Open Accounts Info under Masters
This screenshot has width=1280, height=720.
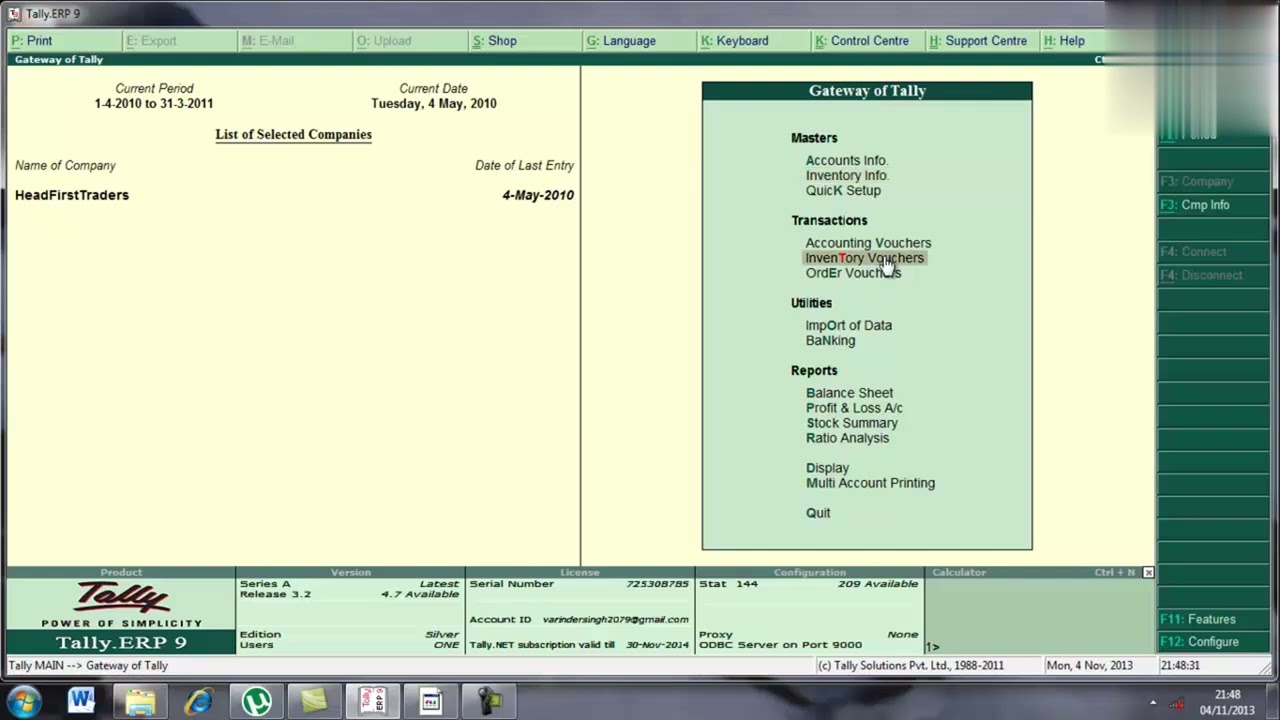coord(847,160)
